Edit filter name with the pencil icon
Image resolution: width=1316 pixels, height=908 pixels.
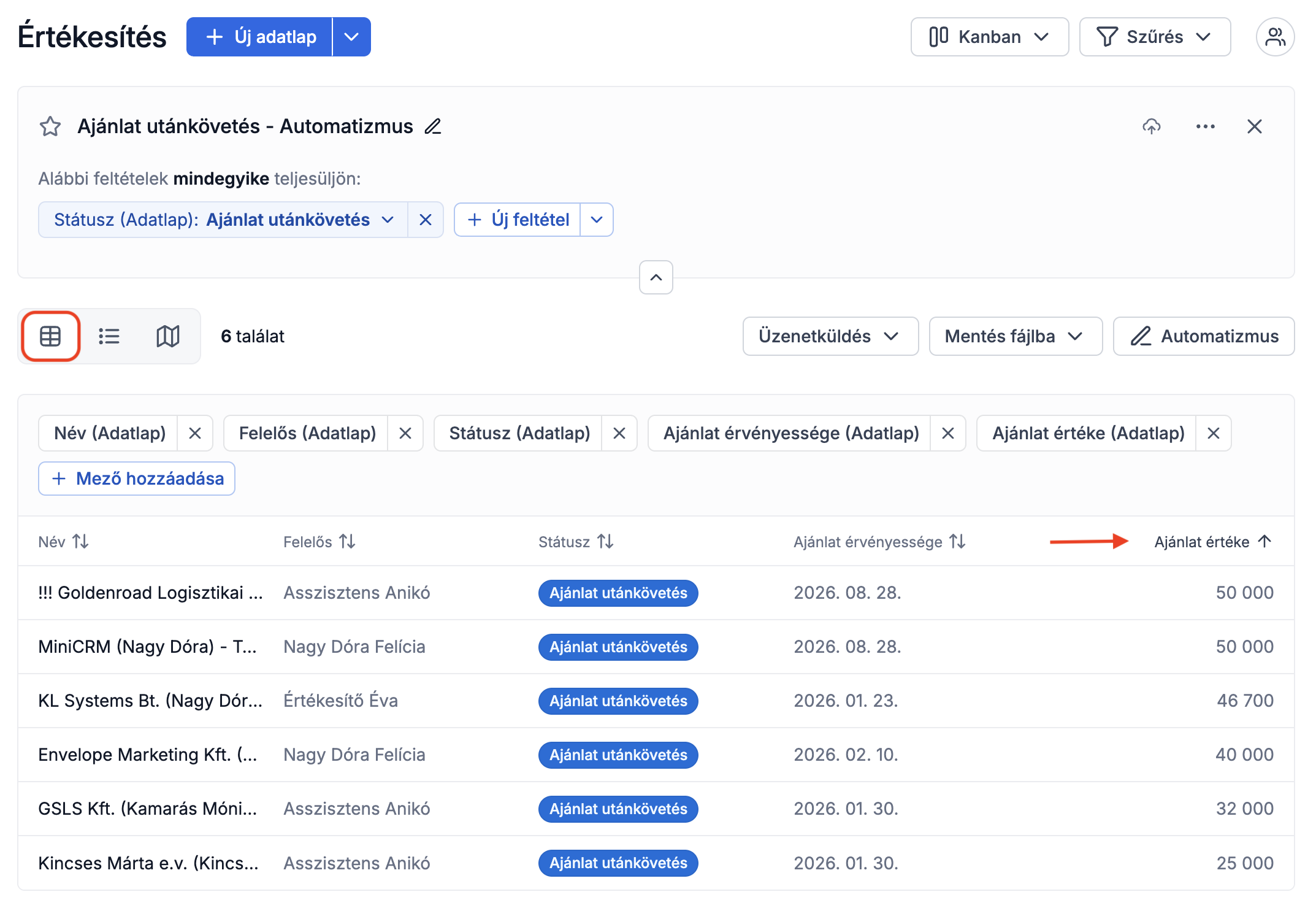coord(433,126)
